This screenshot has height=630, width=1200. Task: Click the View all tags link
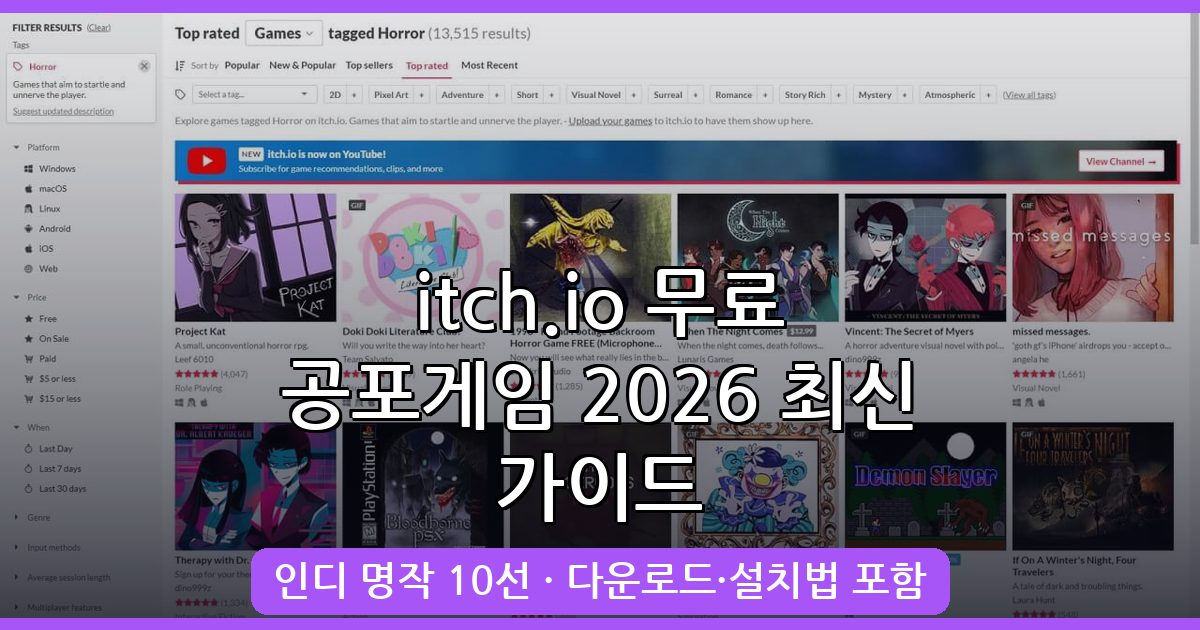coord(1029,95)
